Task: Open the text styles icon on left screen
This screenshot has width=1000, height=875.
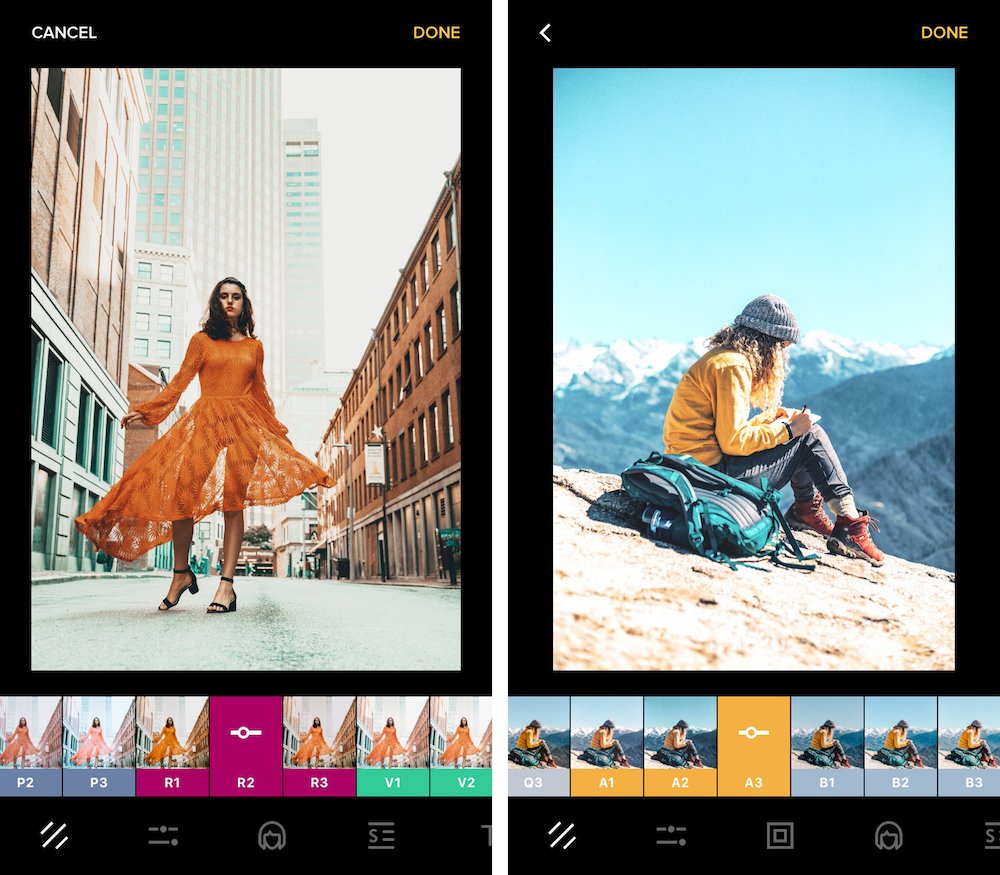Action: click(381, 835)
